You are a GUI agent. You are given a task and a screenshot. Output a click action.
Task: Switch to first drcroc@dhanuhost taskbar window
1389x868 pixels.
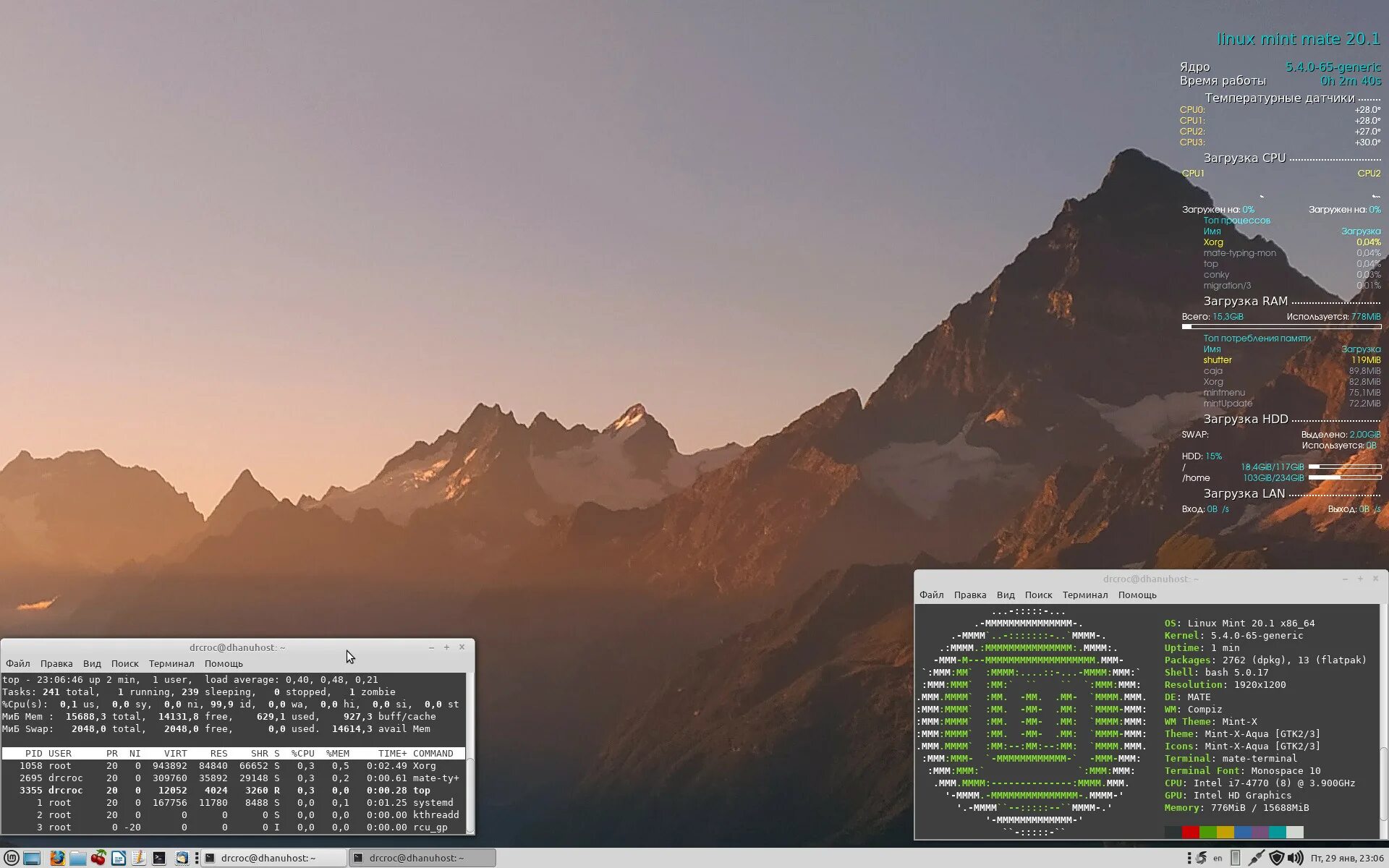pos(273,858)
